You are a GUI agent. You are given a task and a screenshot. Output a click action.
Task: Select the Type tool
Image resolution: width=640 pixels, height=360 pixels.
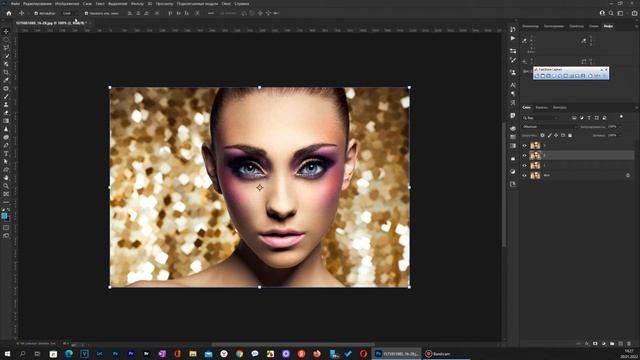tap(6, 154)
